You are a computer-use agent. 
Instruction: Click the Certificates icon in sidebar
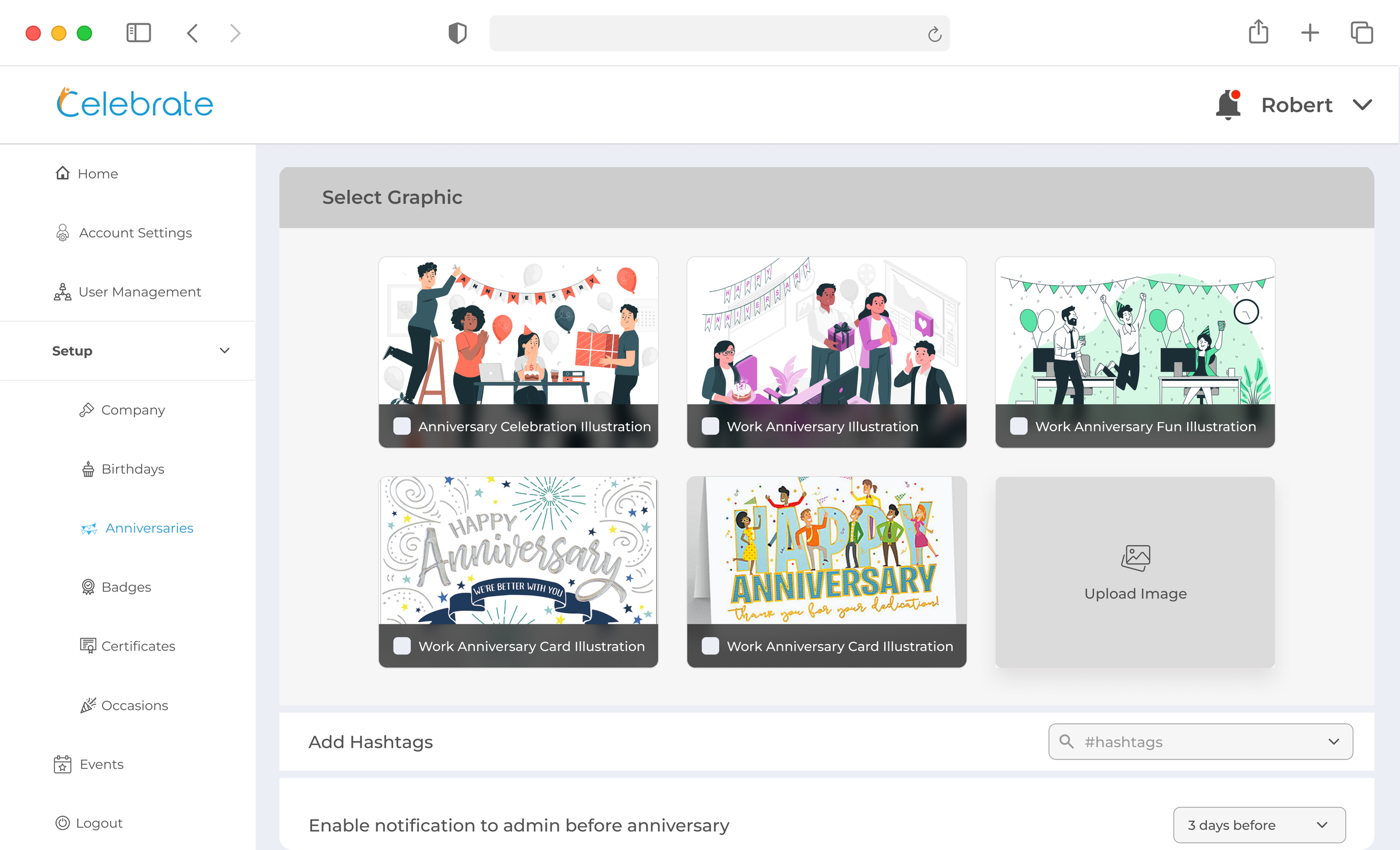pos(88,646)
